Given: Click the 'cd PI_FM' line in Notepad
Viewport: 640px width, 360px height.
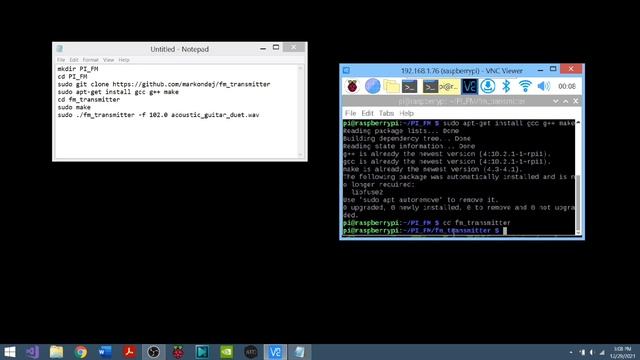Looking at the screenshot, I should coord(72,76).
